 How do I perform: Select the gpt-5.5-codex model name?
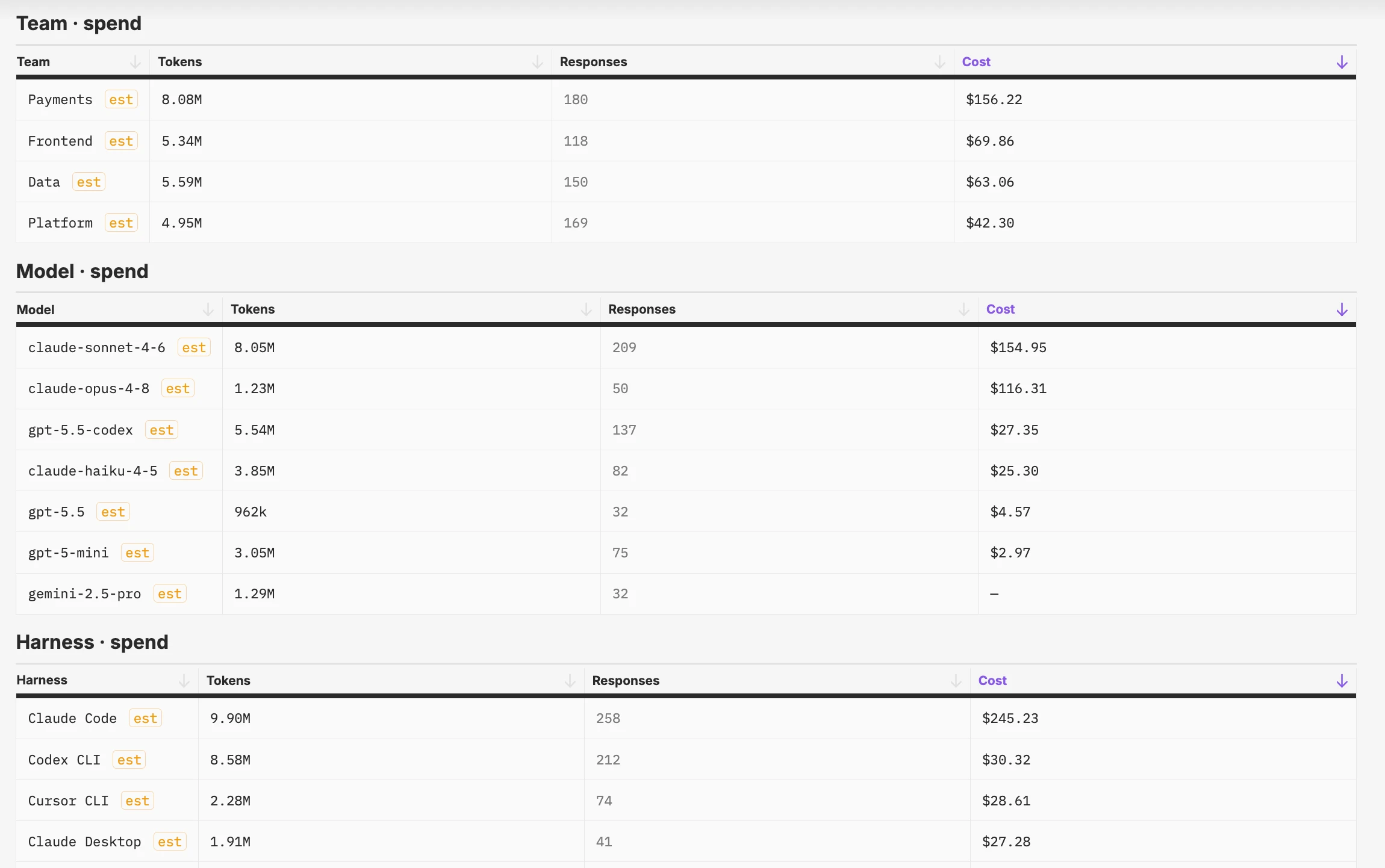click(81, 430)
